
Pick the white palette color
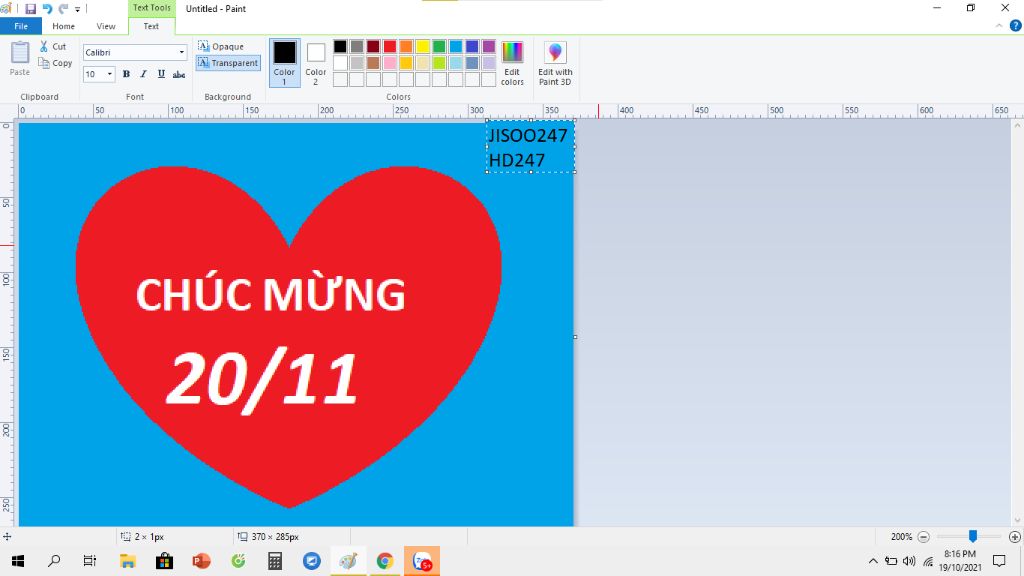pos(340,63)
